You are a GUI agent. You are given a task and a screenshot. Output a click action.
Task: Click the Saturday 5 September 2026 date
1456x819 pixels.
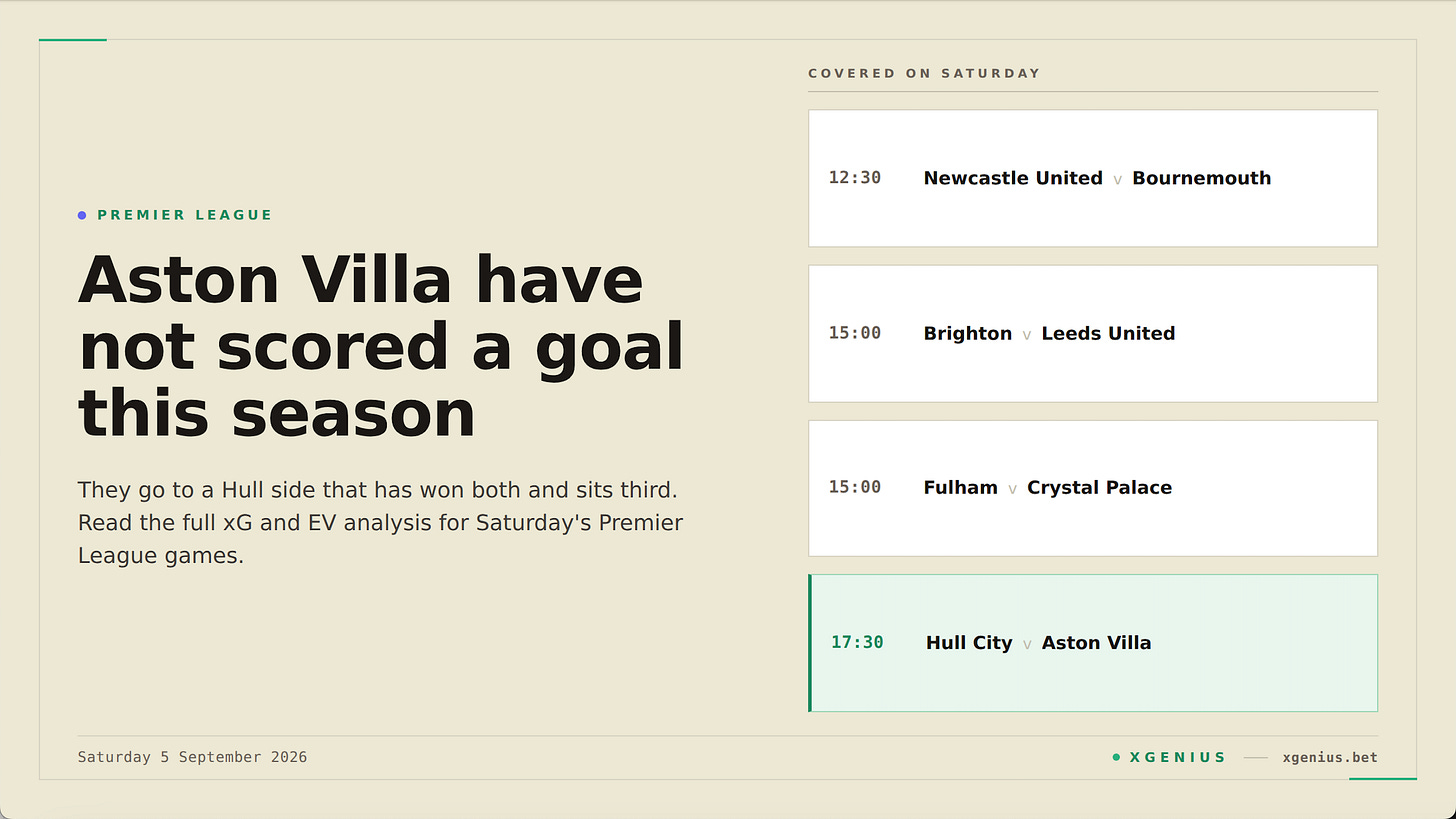(x=193, y=757)
